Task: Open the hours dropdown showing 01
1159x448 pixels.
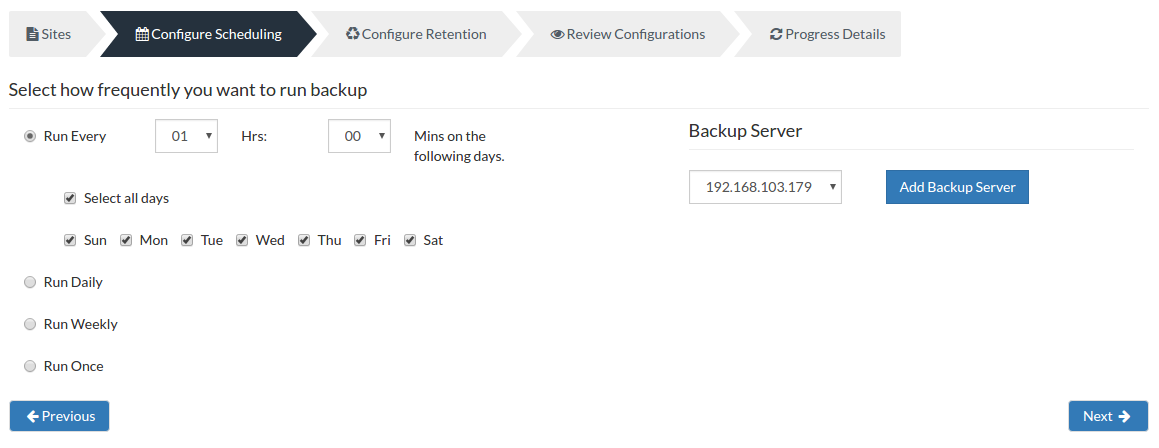Action: [186, 136]
